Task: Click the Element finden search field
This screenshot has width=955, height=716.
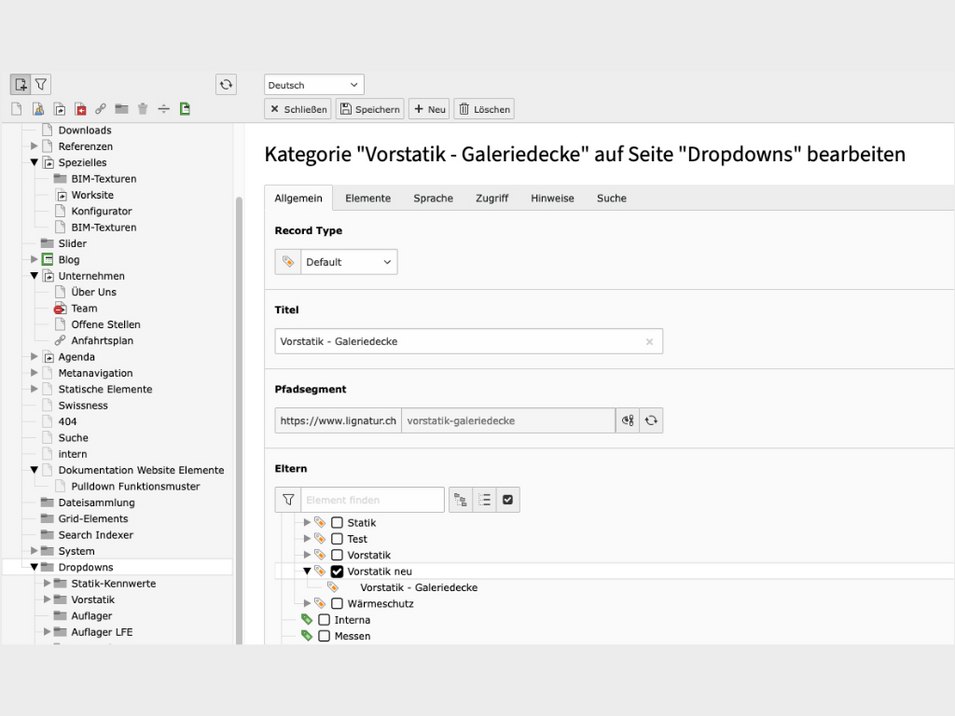Action: [372, 500]
